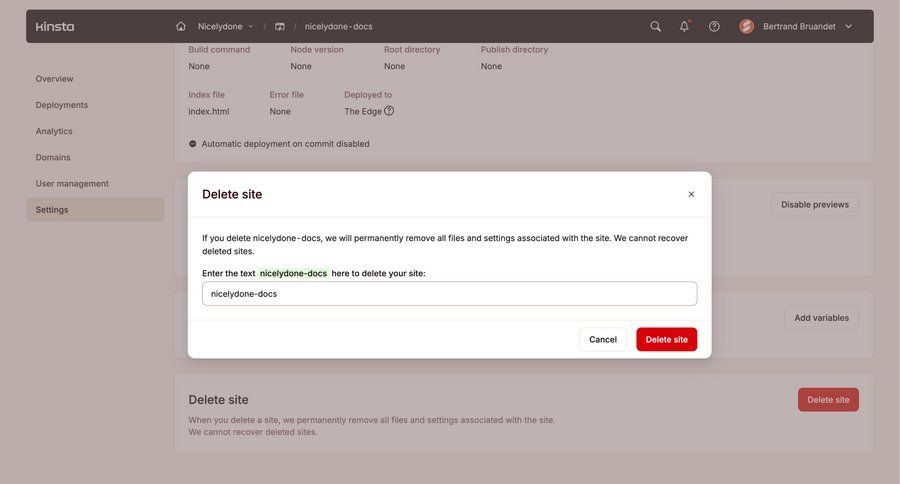Click the static site icon in breadcrumb
Screen dimensions: 900x484
click(x=280, y=26)
